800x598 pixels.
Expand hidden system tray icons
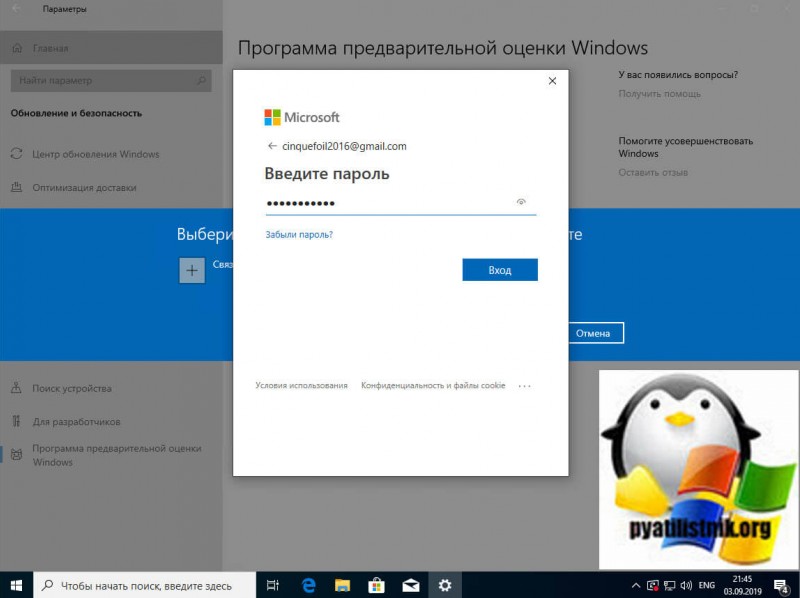(x=636, y=585)
